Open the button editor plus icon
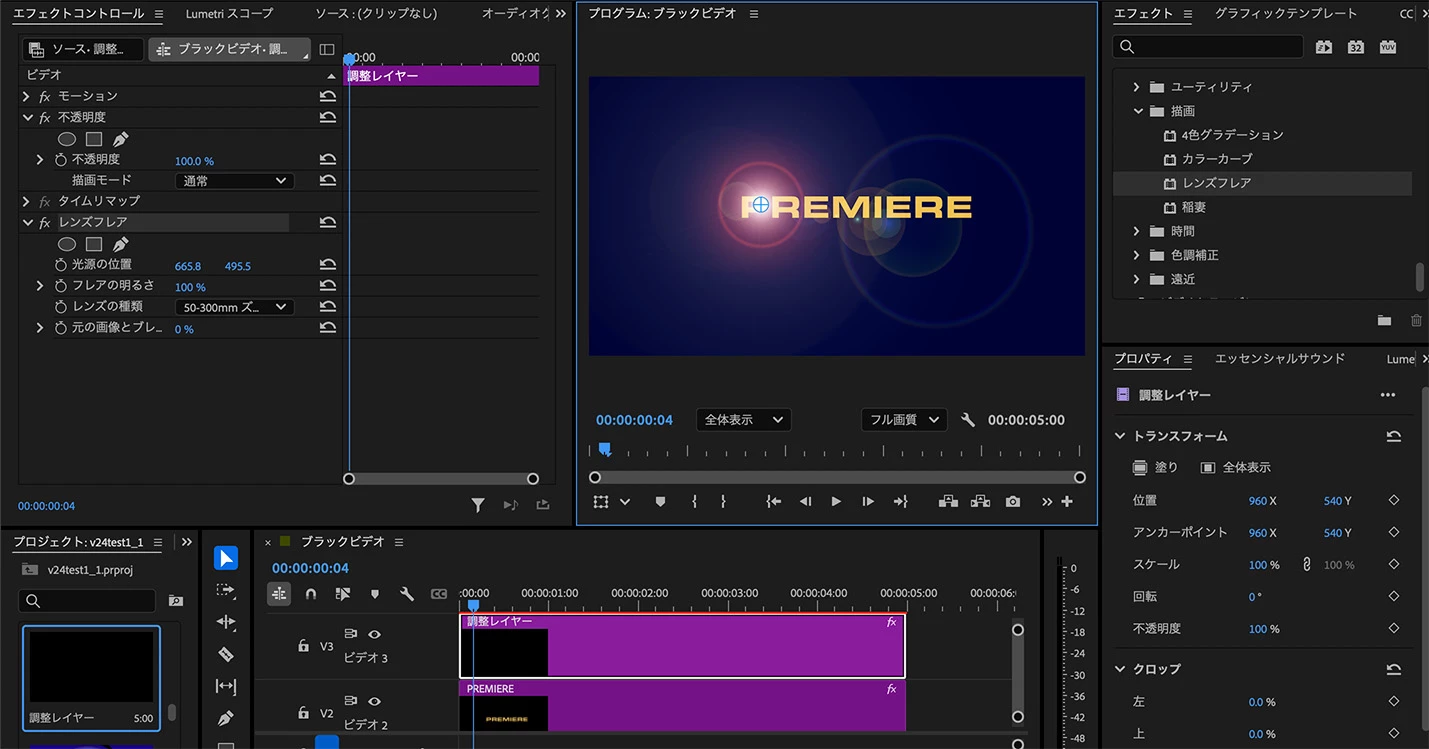This screenshot has width=1429, height=749. click(1067, 501)
